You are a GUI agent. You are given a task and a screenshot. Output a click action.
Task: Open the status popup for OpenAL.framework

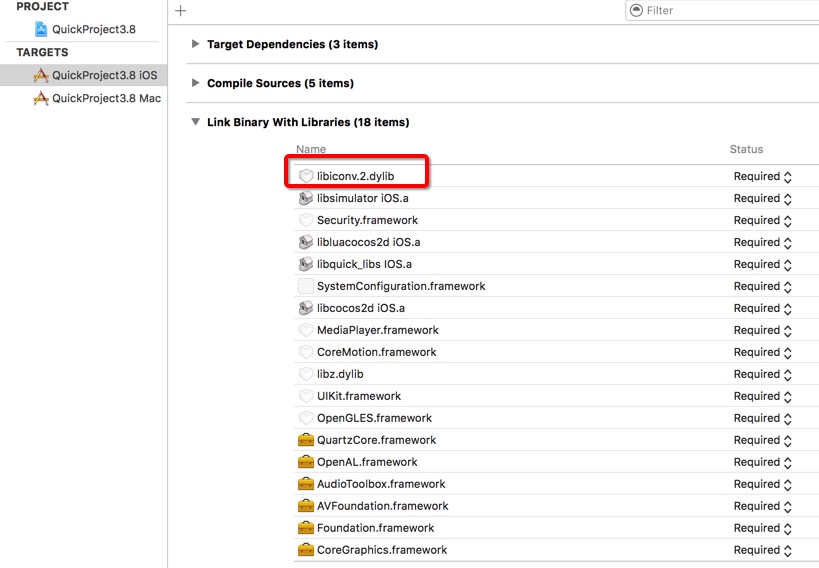click(x=763, y=462)
